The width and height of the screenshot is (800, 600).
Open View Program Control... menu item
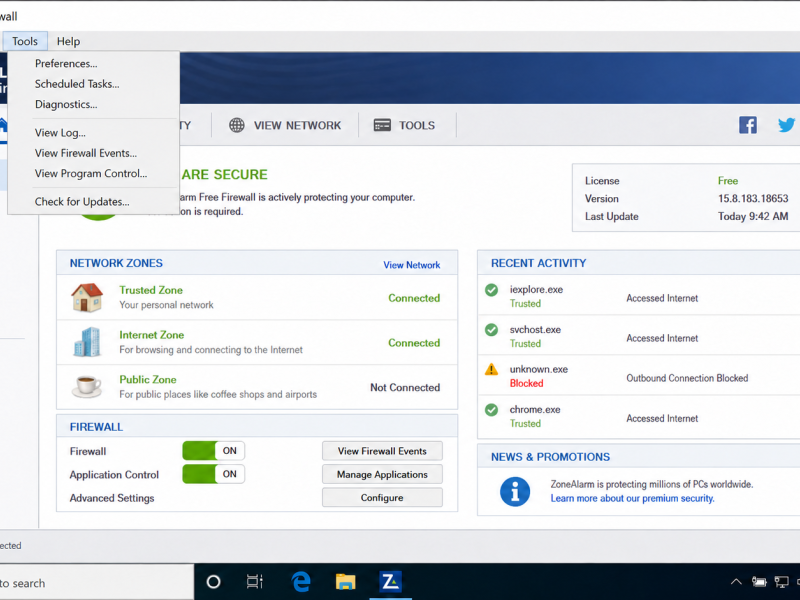(91, 174)
